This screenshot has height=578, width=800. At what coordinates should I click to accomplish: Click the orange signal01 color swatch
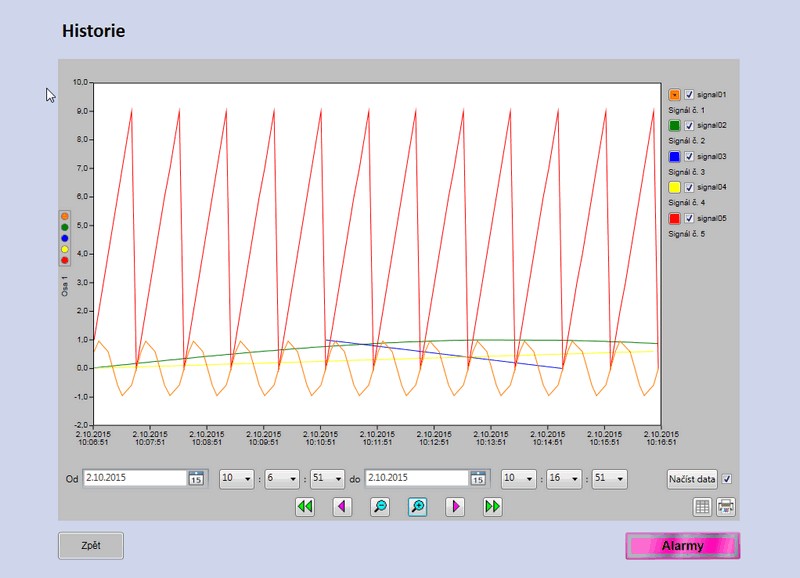pos(674,94)
